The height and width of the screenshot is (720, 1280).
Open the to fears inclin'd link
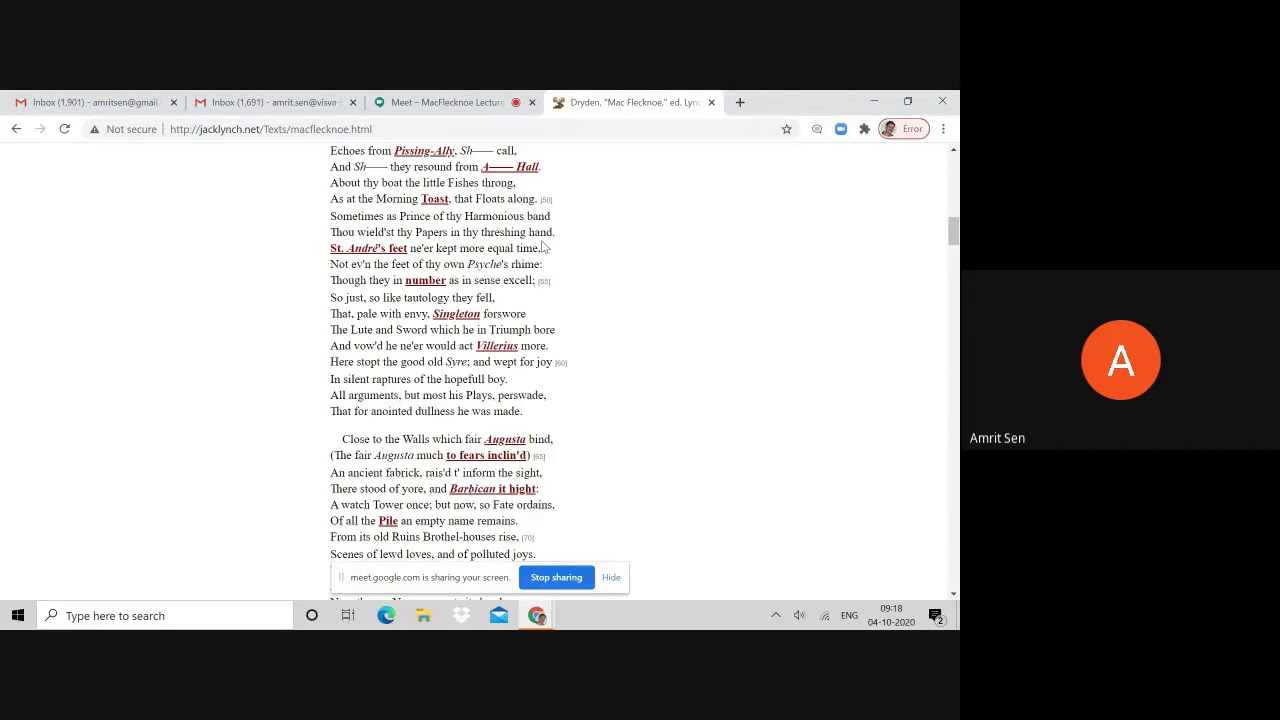tap(485, 455)
